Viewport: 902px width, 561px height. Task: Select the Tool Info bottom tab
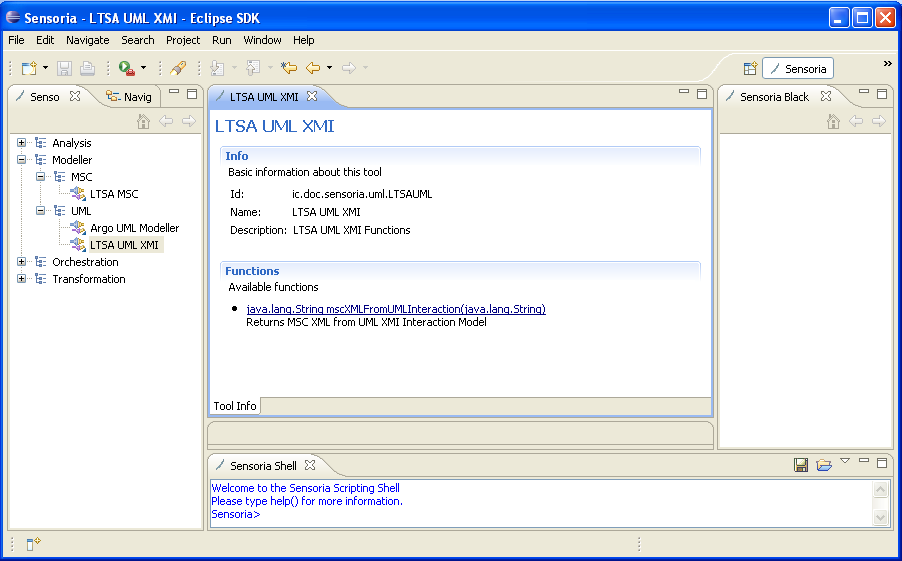coord(235,406)
